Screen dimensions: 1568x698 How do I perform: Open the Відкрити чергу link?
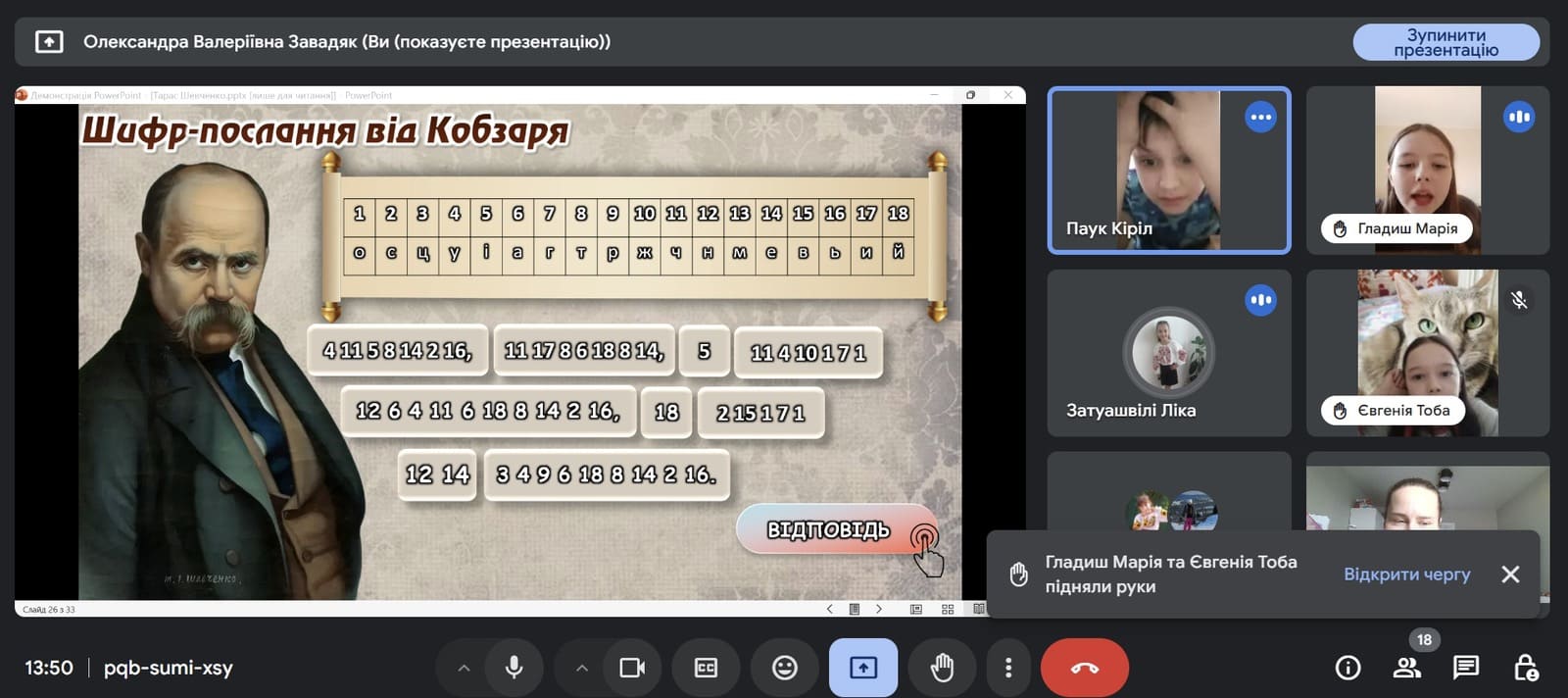point(1406,574)
